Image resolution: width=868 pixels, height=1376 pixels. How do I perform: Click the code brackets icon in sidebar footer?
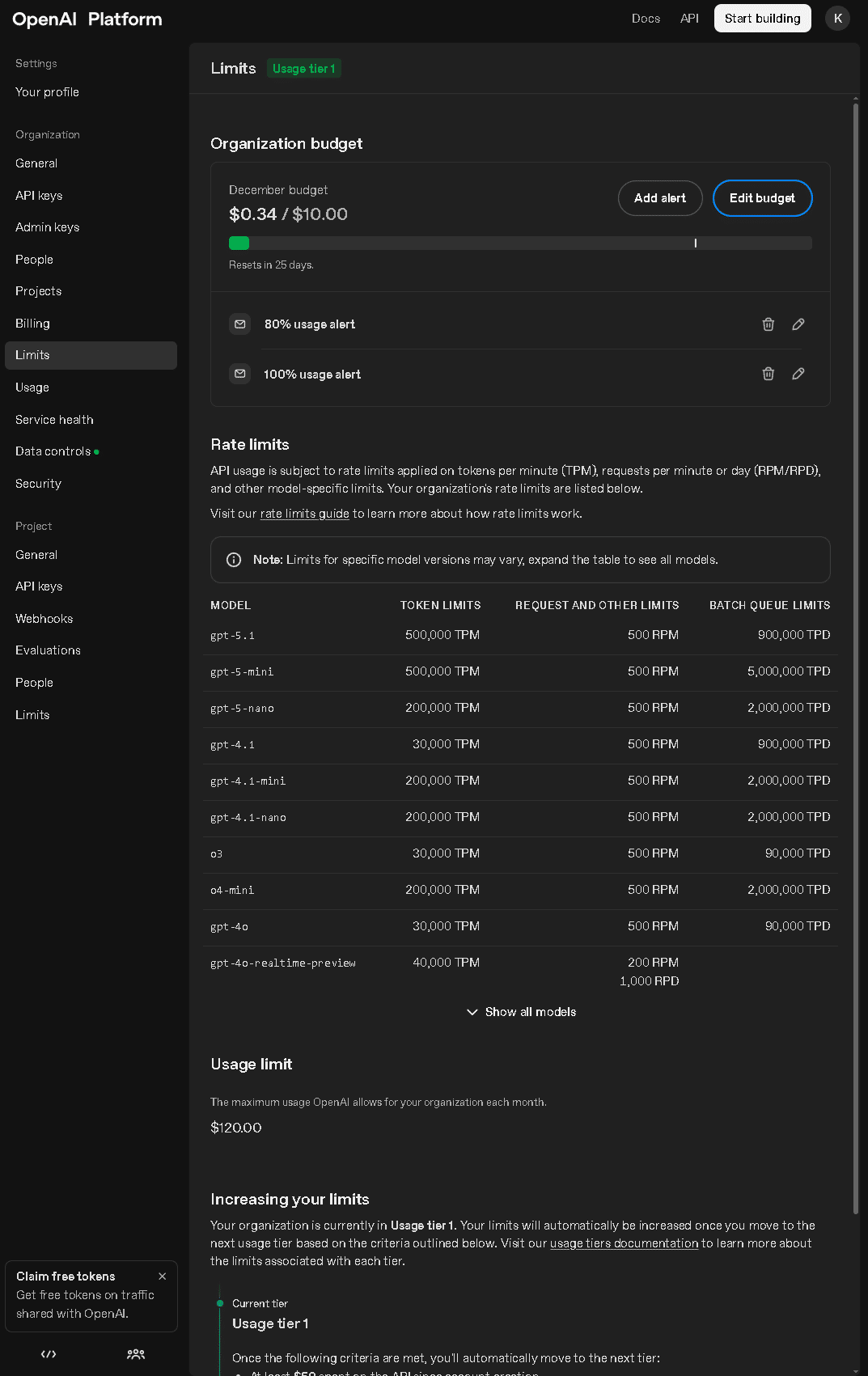(49, 1354)
